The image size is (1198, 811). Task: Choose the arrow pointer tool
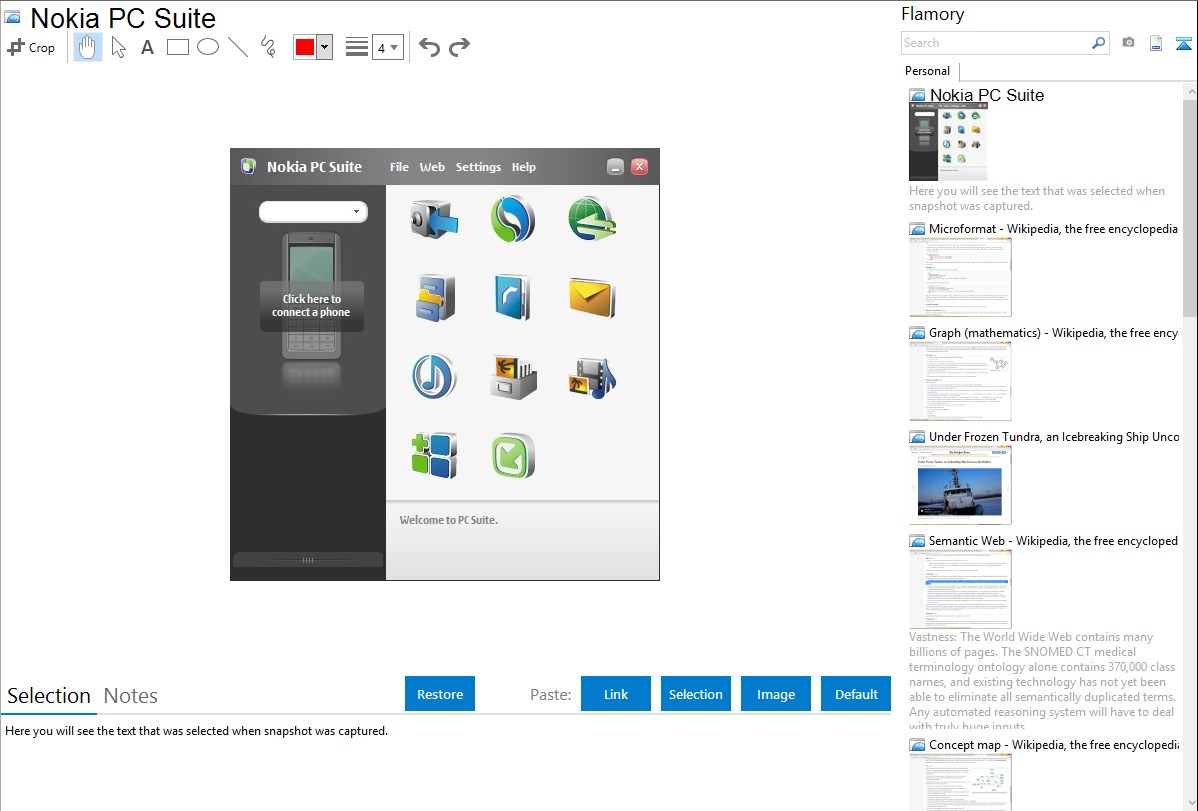point(119,47)
